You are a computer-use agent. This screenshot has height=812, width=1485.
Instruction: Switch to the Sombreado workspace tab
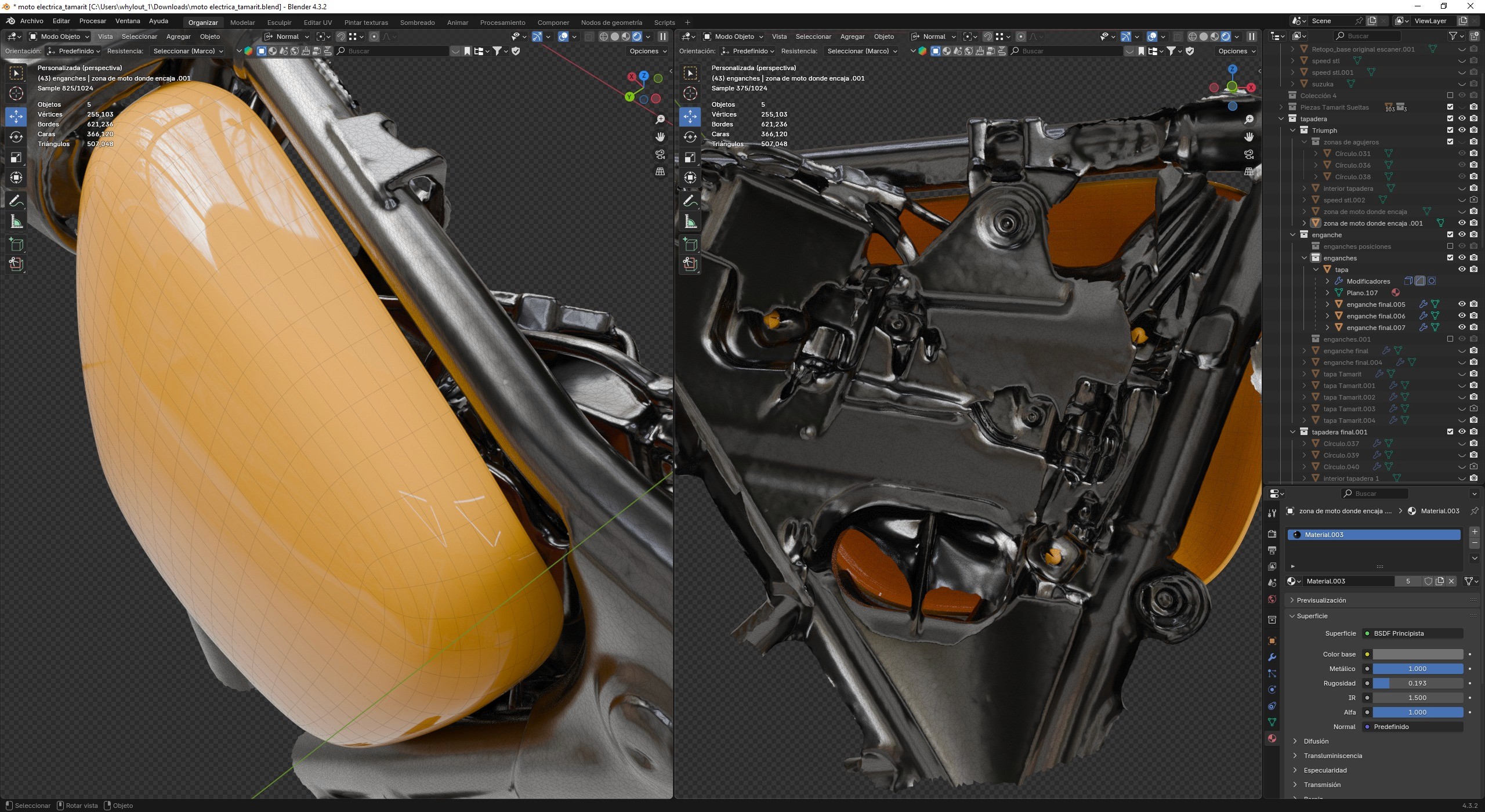417,23
